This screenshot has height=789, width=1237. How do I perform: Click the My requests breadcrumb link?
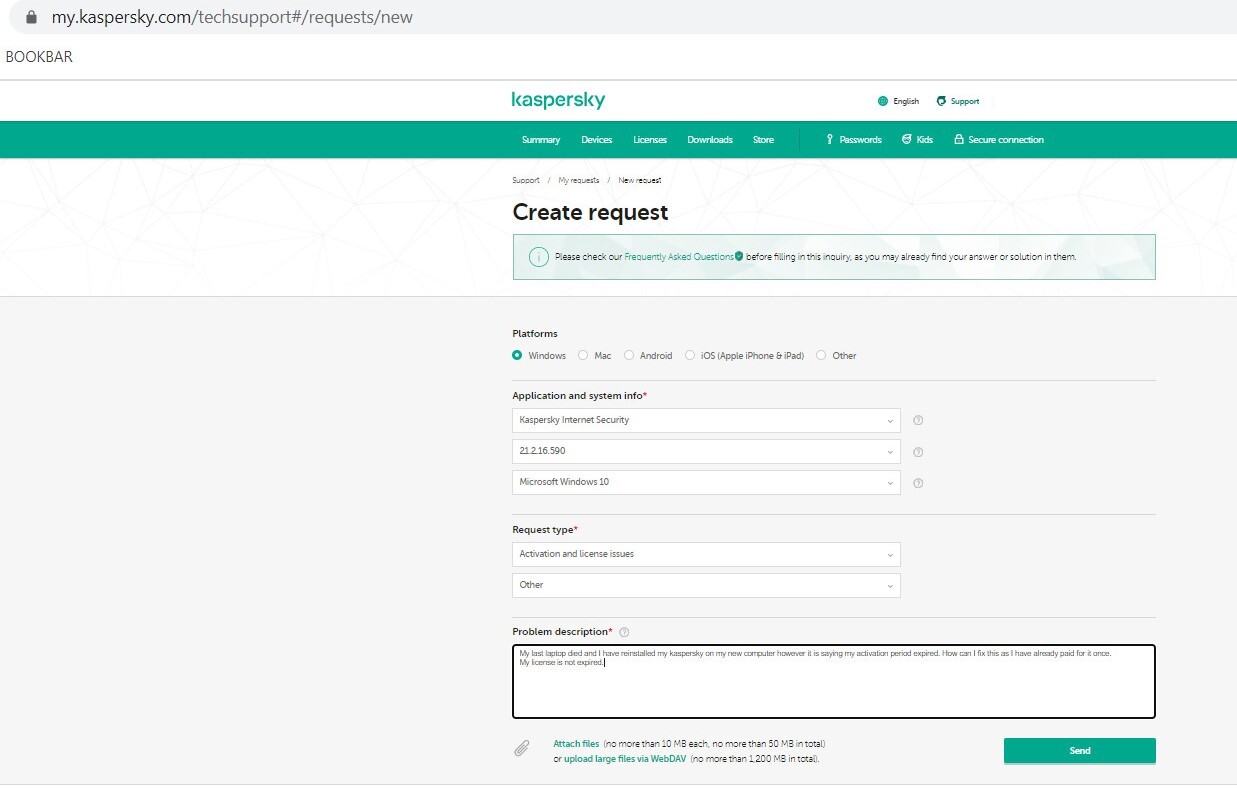pos(579,180)
